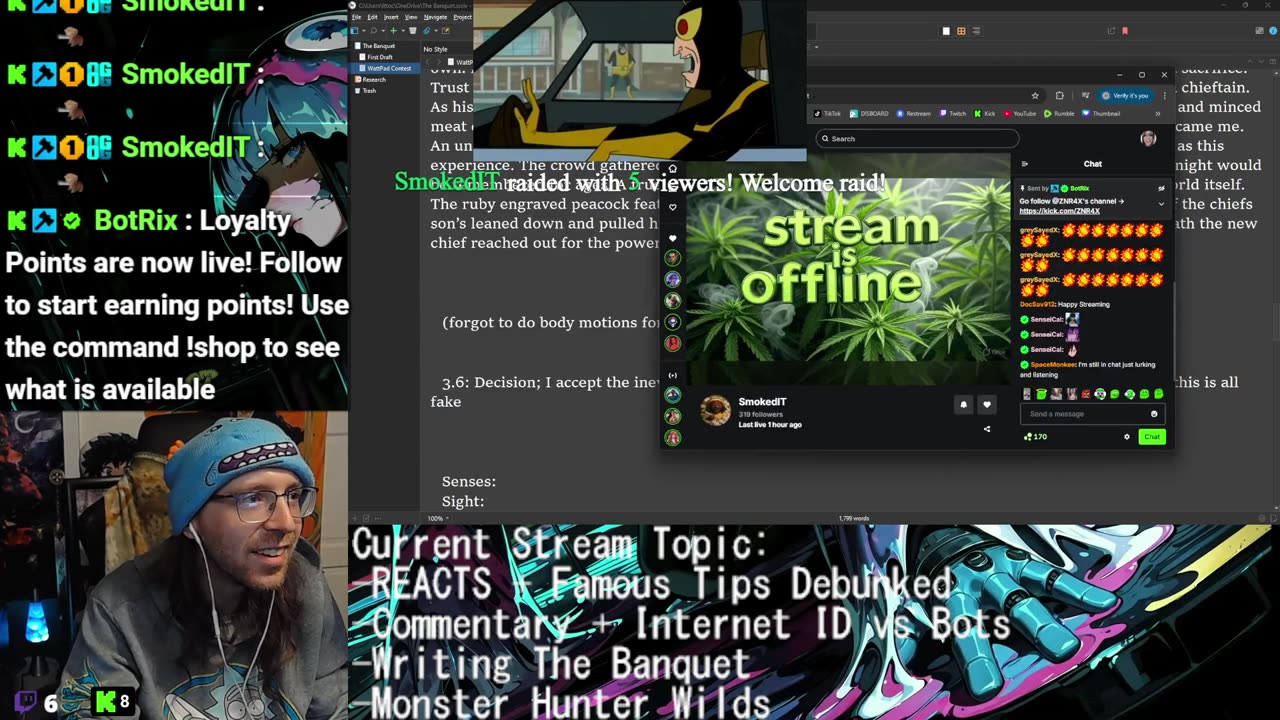Open the SmokedIT channel avatar
1280x720 pixels.
(715, 410)
